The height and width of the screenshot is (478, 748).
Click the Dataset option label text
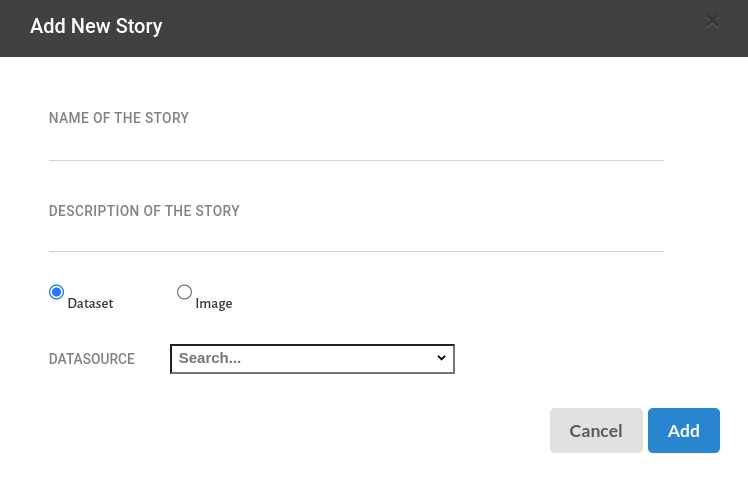tap(90, 303)
